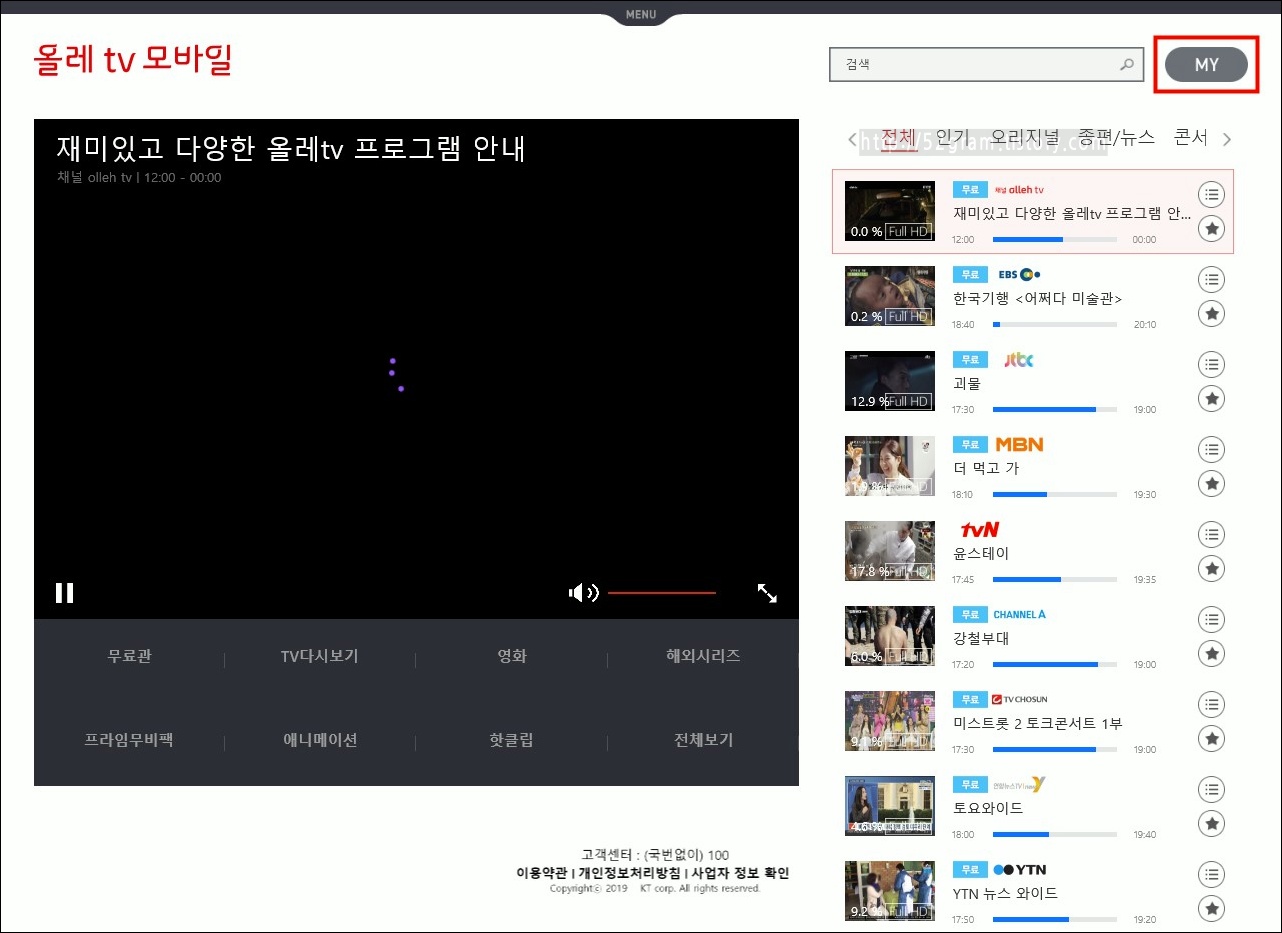Open schedule list icon for olleh tv

click(1211, 195)
